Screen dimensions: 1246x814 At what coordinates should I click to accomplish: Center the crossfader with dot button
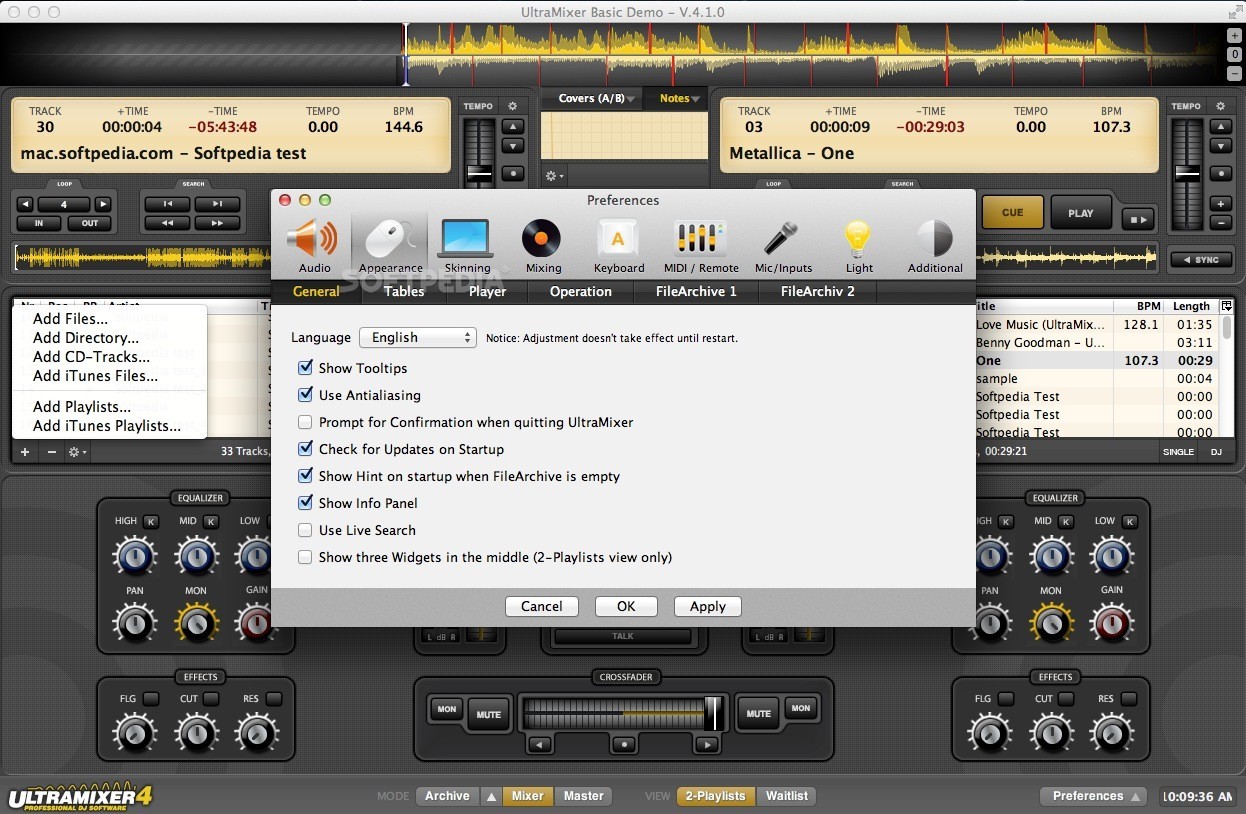624,744
